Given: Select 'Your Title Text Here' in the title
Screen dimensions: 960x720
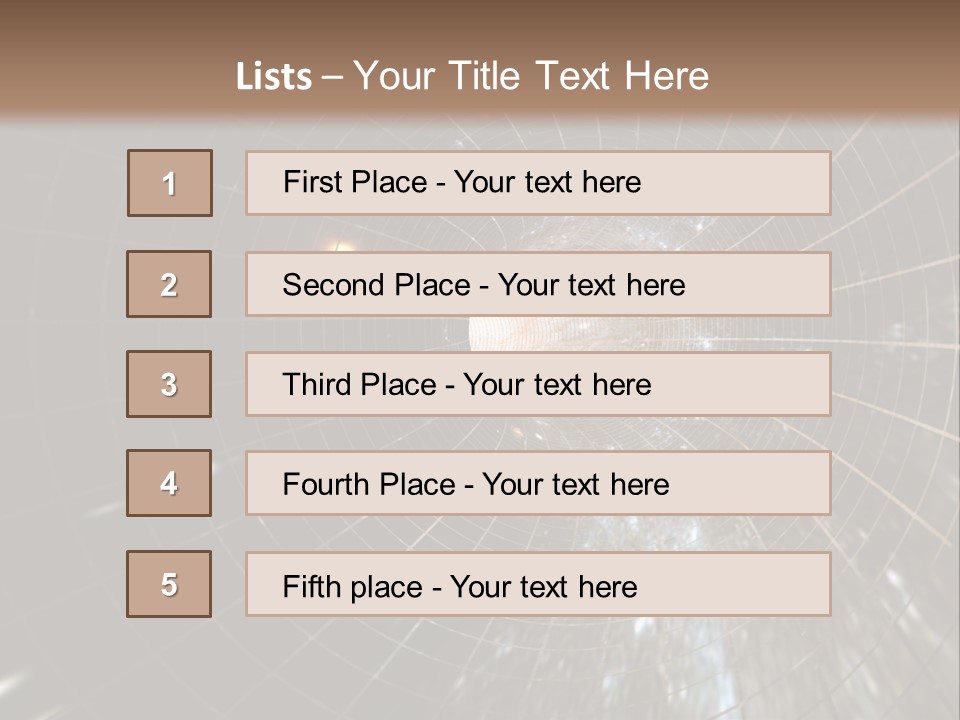Looking at the screenshot, I should pos(531,76).
